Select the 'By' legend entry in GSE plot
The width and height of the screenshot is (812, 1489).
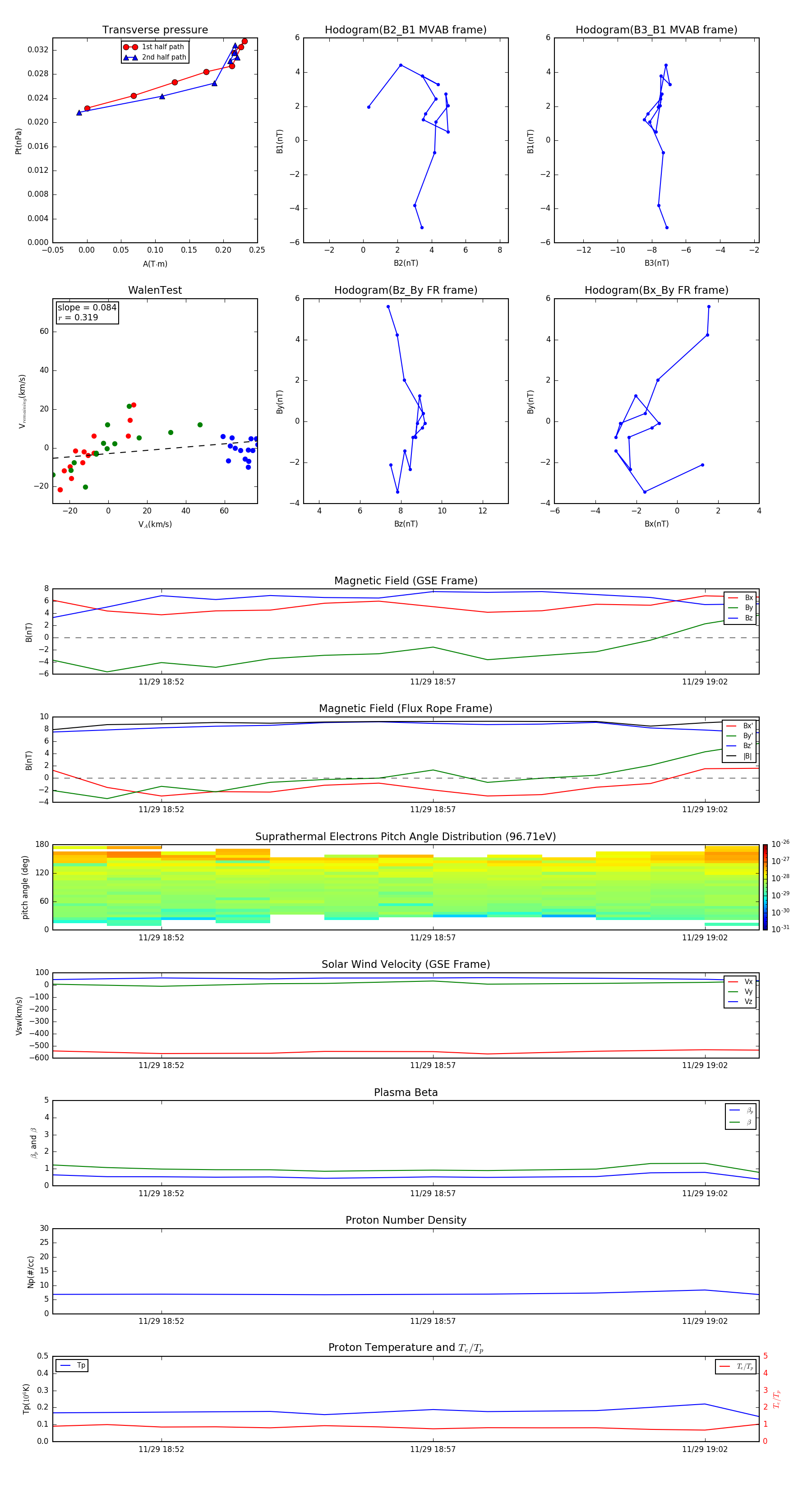point(740,608)
